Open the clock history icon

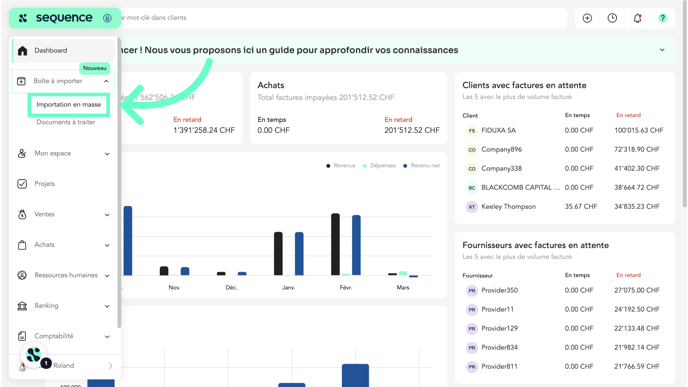click(x=612, y=18)
